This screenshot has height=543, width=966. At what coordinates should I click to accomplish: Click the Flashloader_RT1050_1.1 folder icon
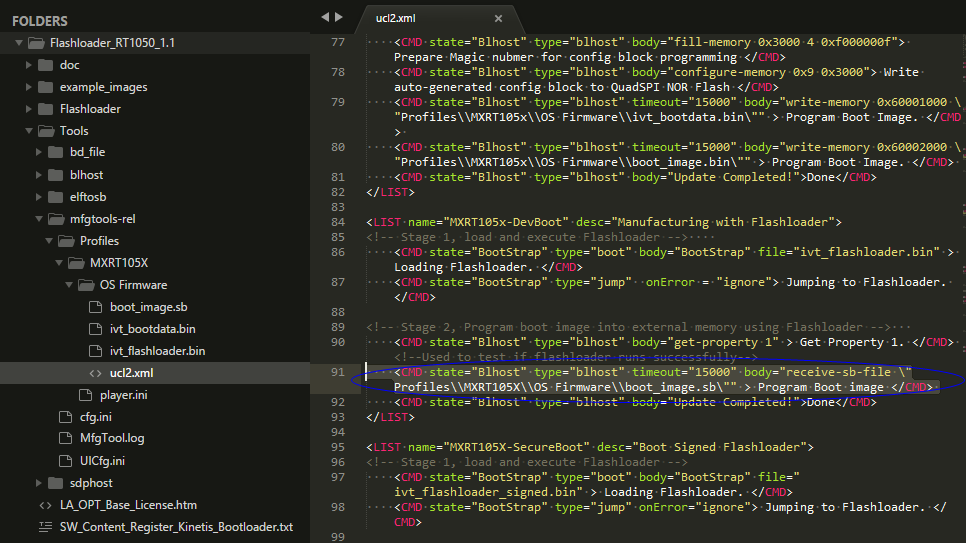click(36, 43)
